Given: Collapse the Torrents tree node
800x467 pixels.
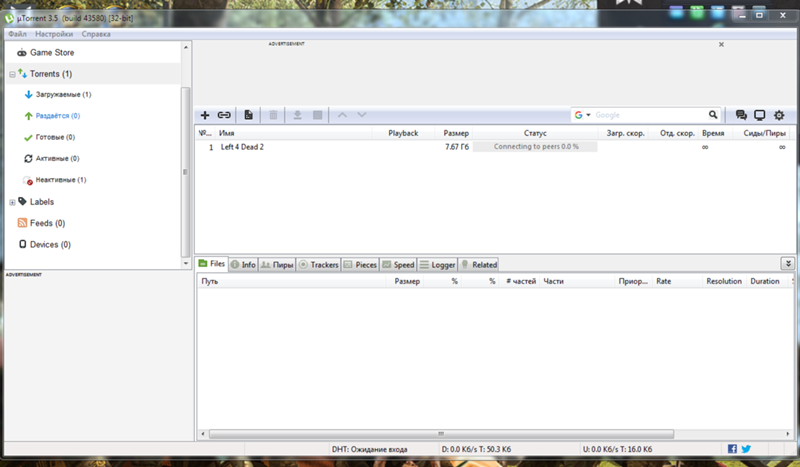Looking at the screenshot, I should [12, 75].
